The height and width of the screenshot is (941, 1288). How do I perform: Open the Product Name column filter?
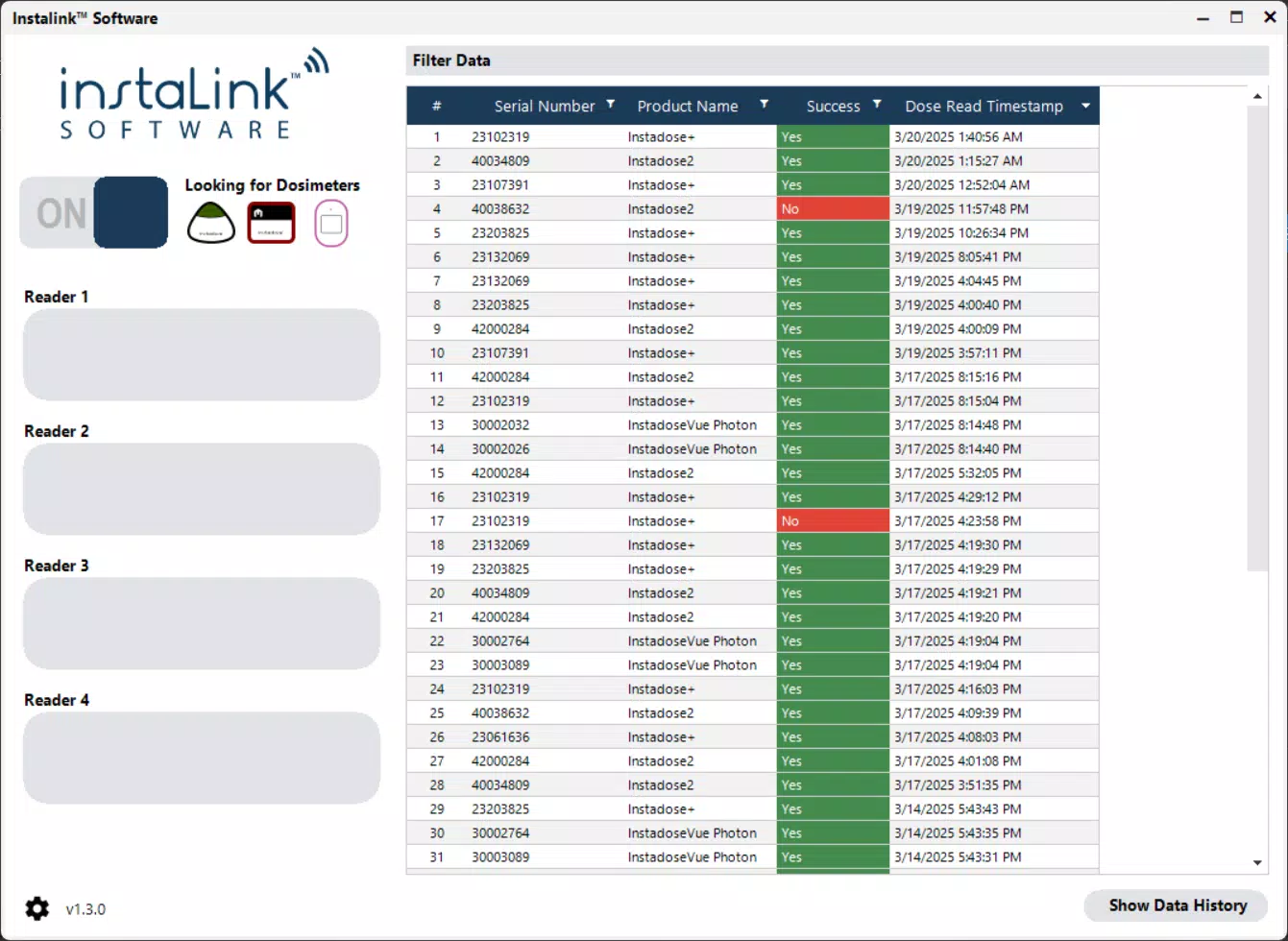coord(765,105)
